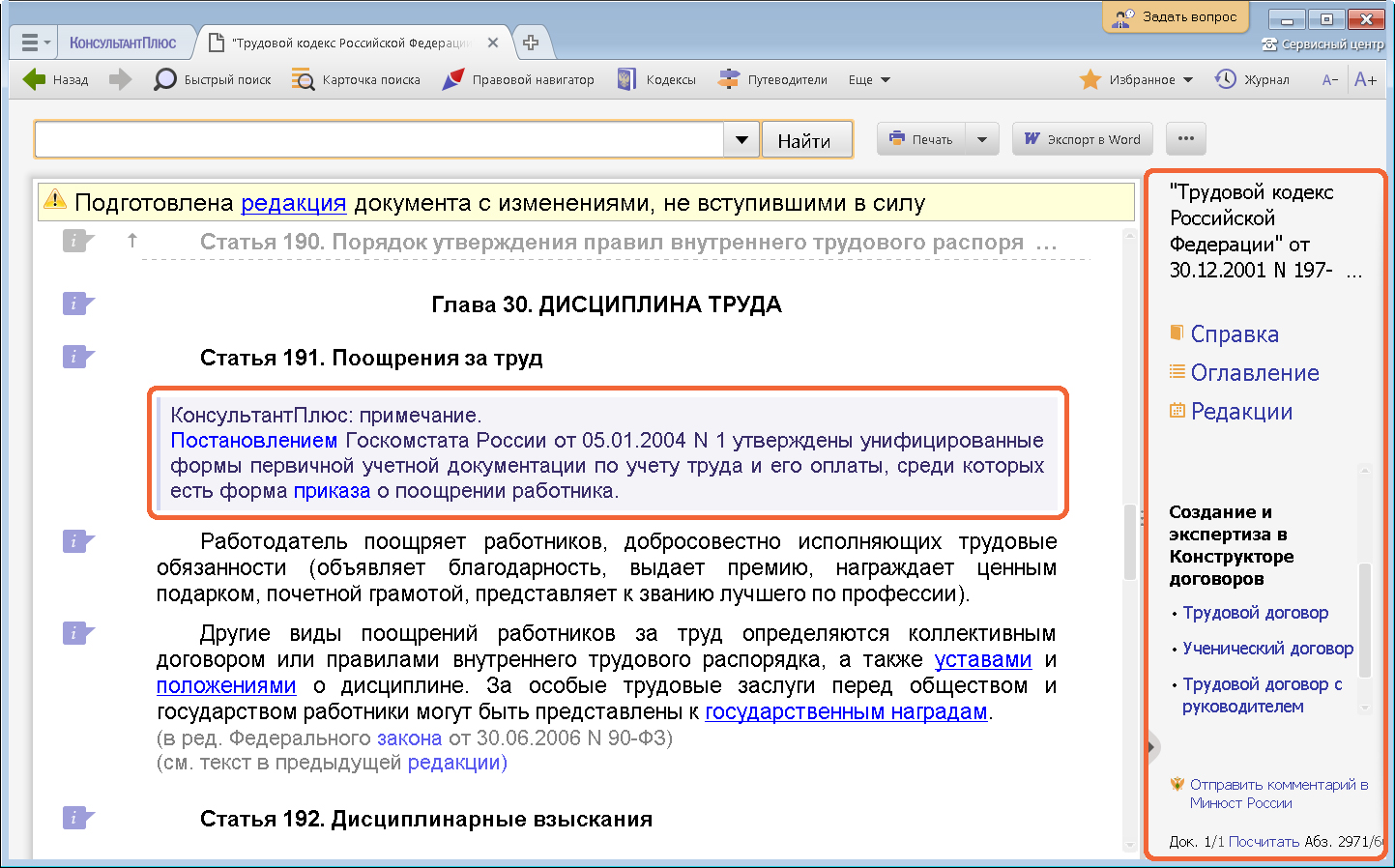Click the forward navigation arrow
The image size is (1395, 868).
tap(120, 79)
